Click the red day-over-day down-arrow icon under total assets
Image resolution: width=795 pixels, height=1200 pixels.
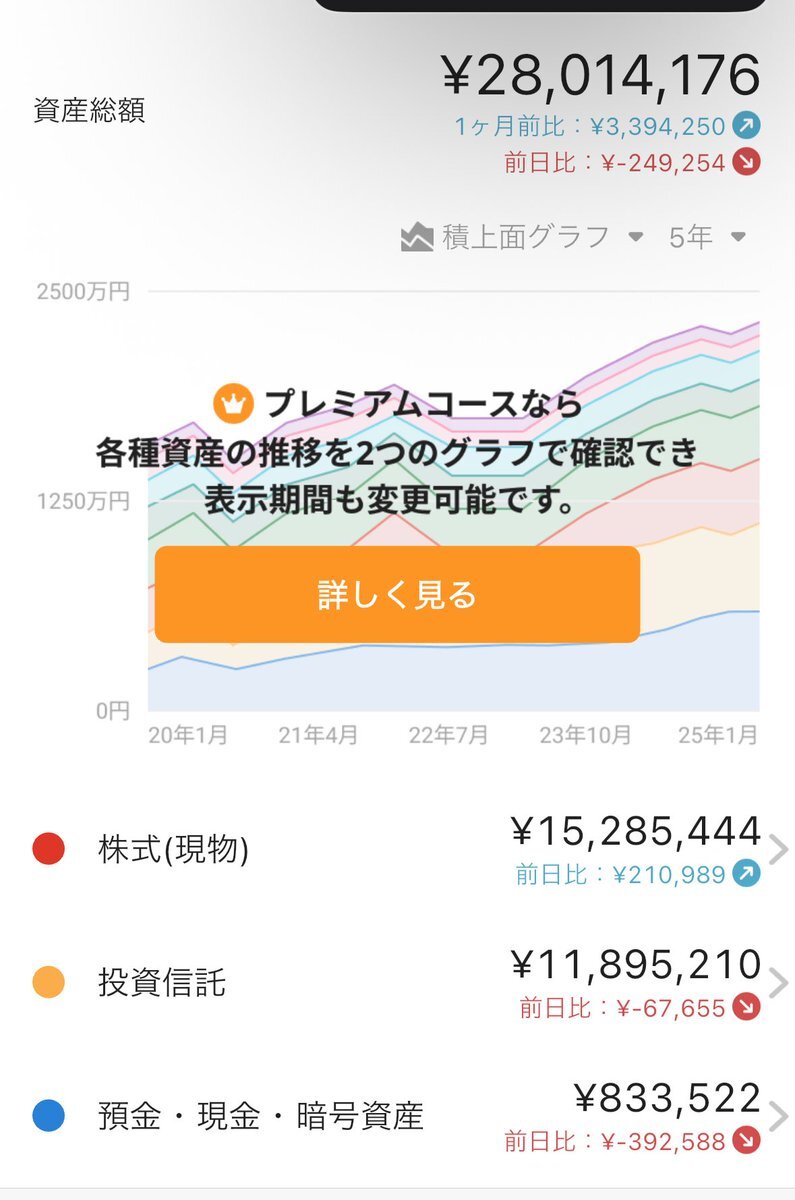(x=745, y=162)
